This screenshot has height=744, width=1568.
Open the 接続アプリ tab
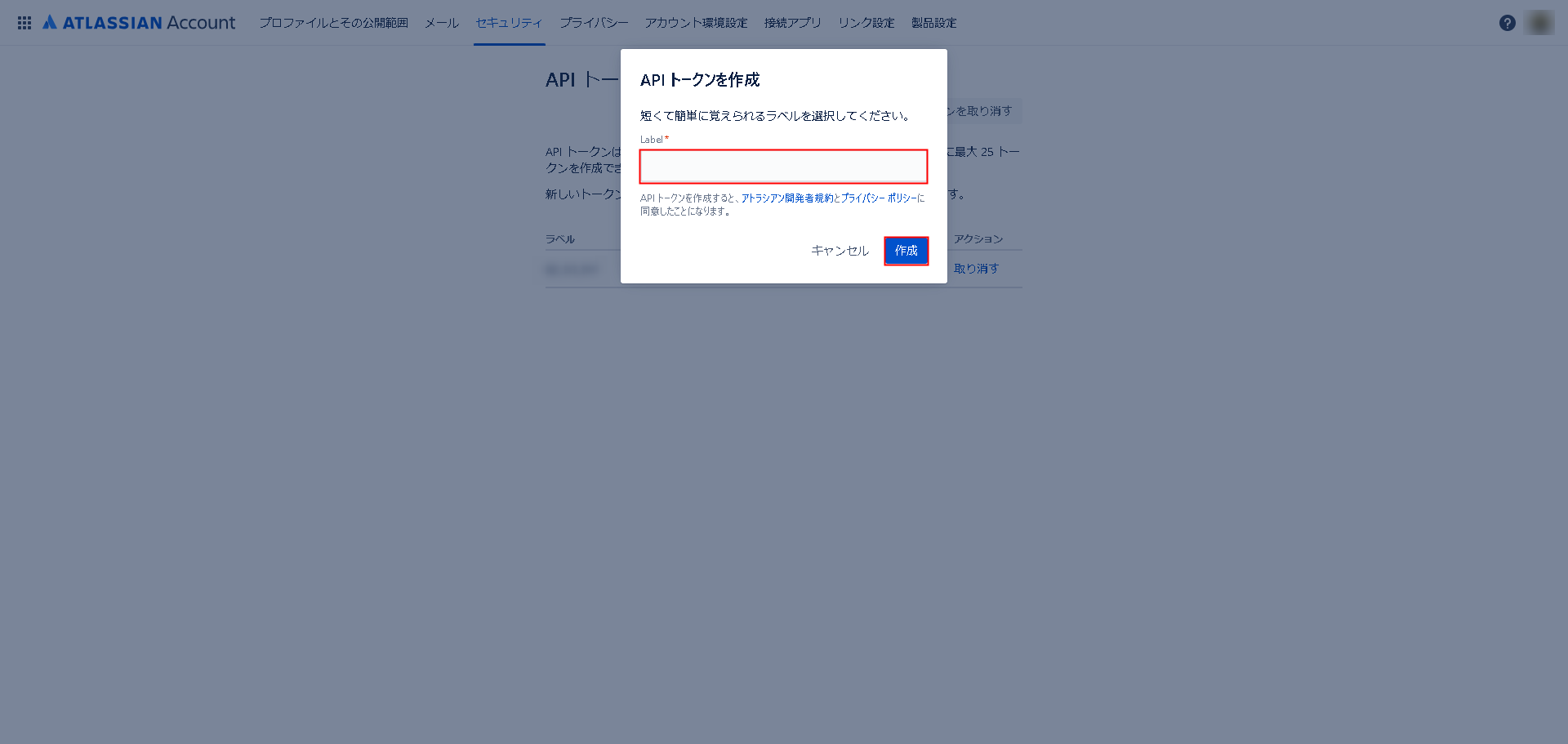(x=793, y=23)
